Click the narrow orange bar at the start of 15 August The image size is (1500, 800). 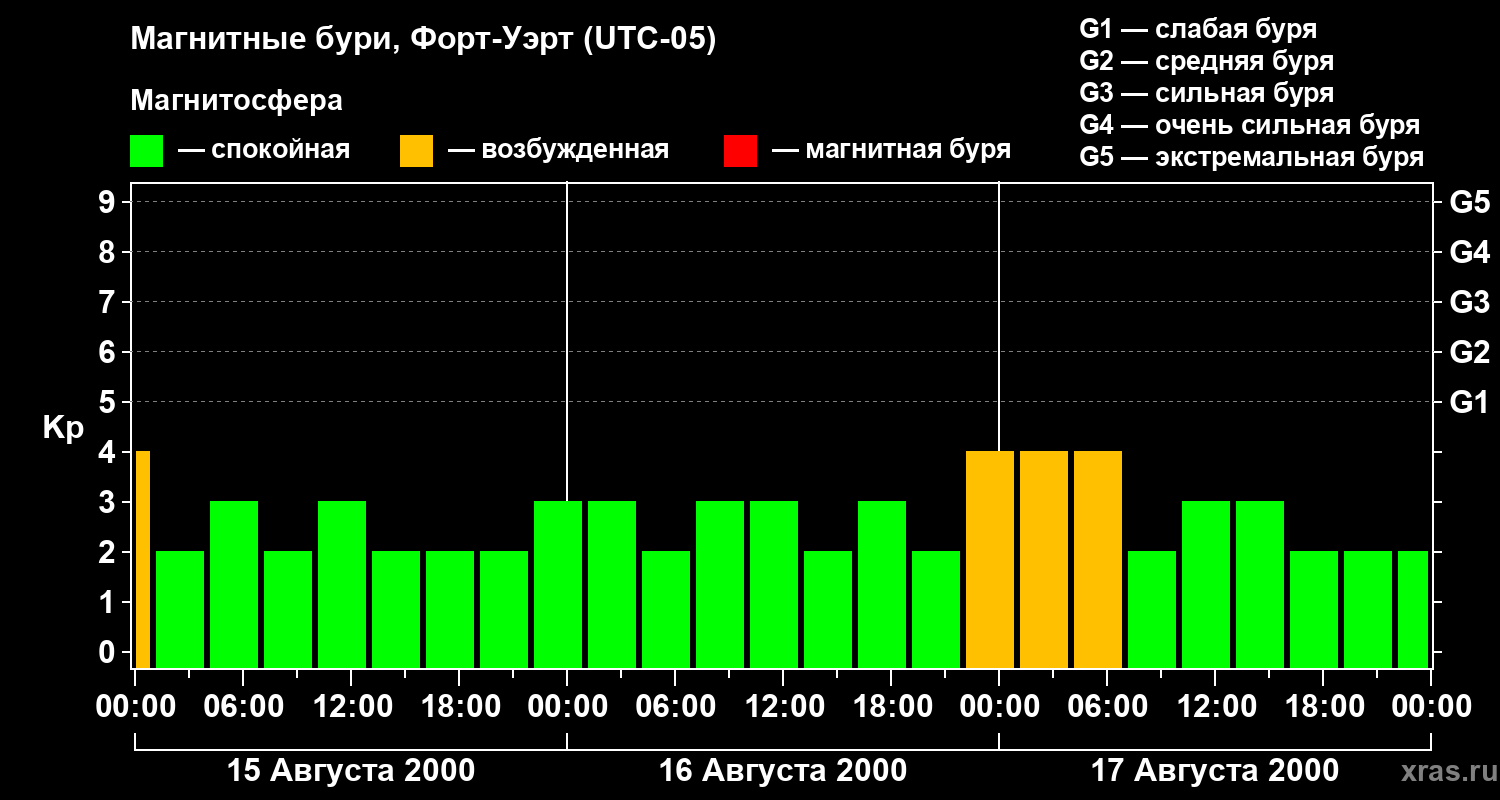click(142, 559)
